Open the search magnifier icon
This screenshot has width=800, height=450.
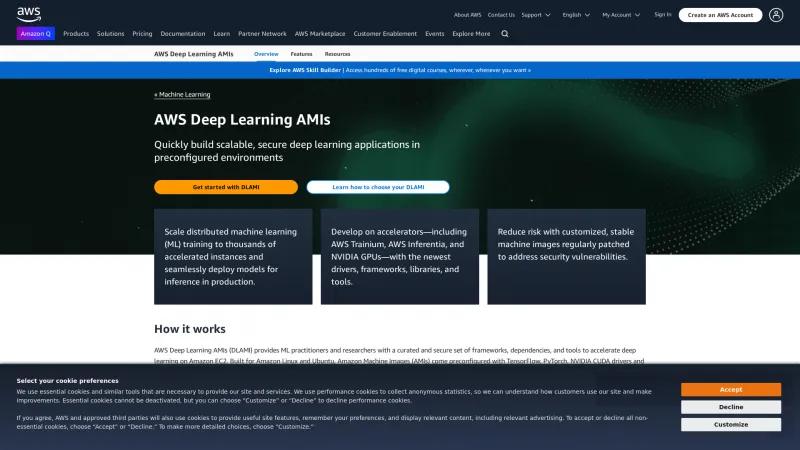click(505, 34)
